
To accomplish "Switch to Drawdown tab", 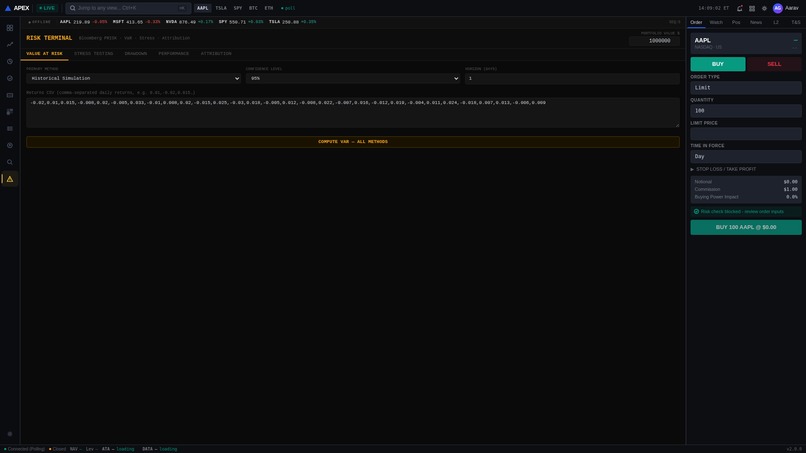I will coord(136,53).
